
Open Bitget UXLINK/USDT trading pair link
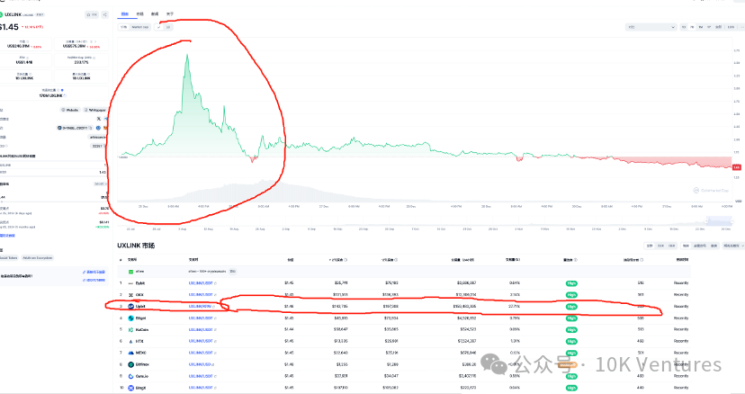tap(201, 318)
